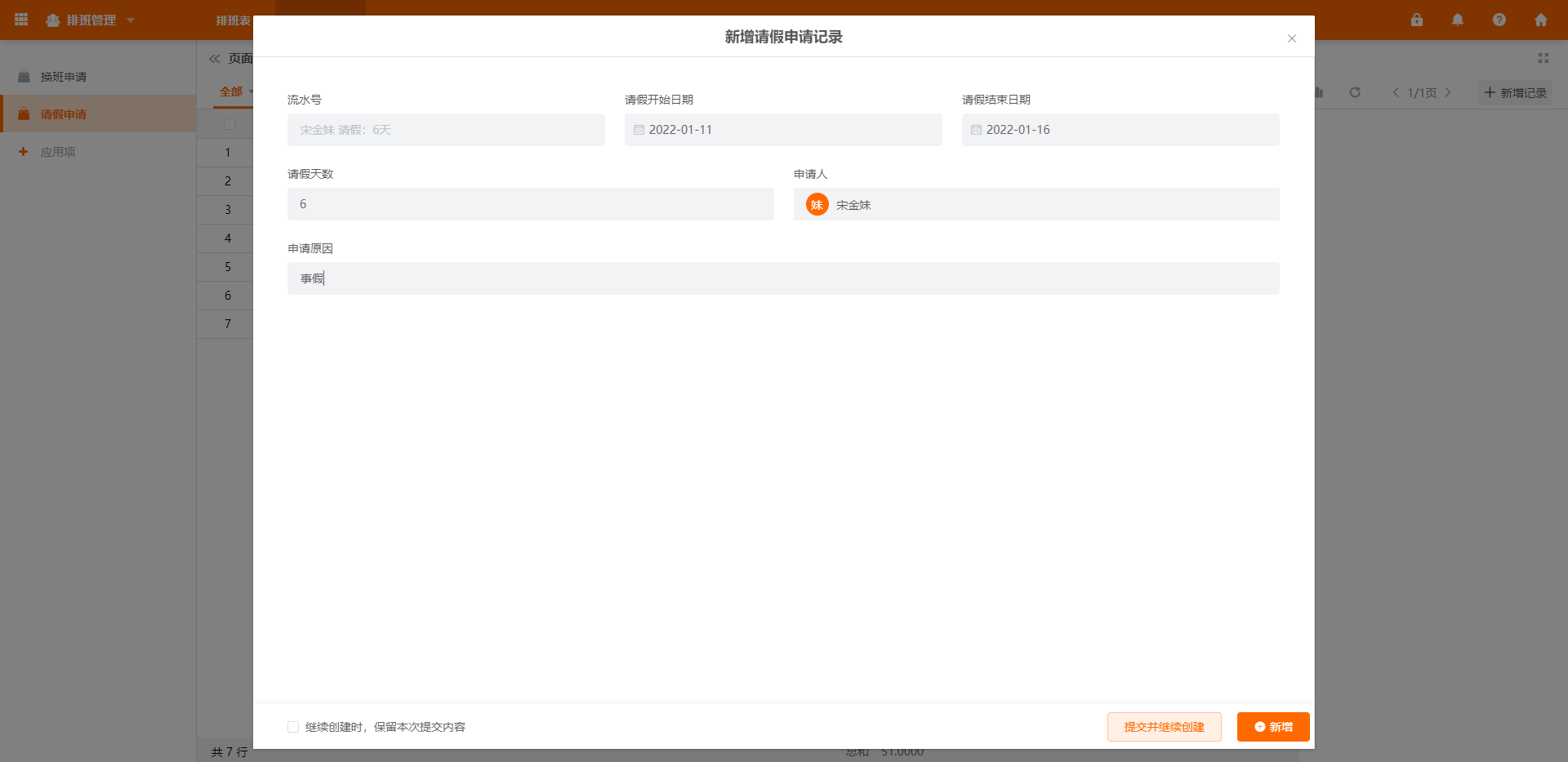Select 请假申请 in the sidebar

pyautogui.click(x=98, y=114)
